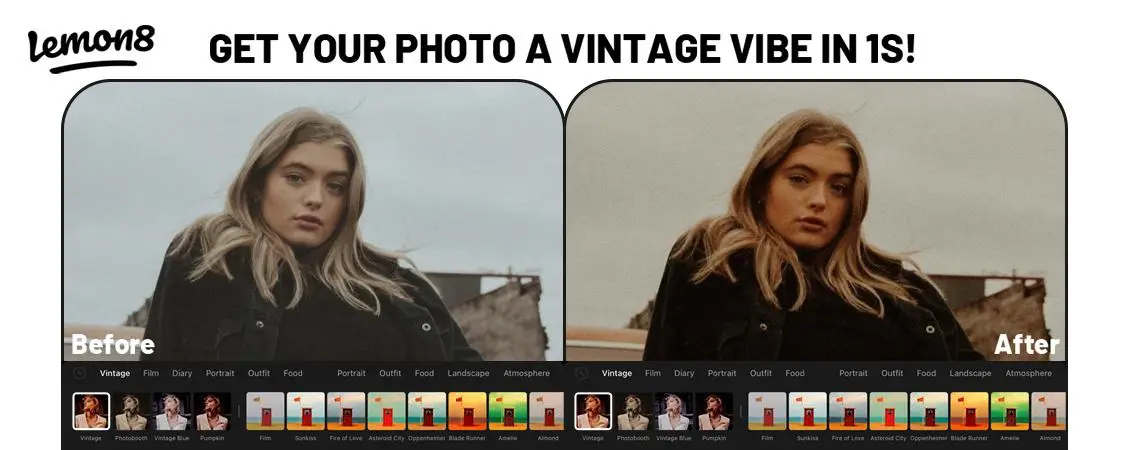Screen dimensions: 1125x450
Task: Open the Diary tab in Before panel
Action: [x=182, y=373]
